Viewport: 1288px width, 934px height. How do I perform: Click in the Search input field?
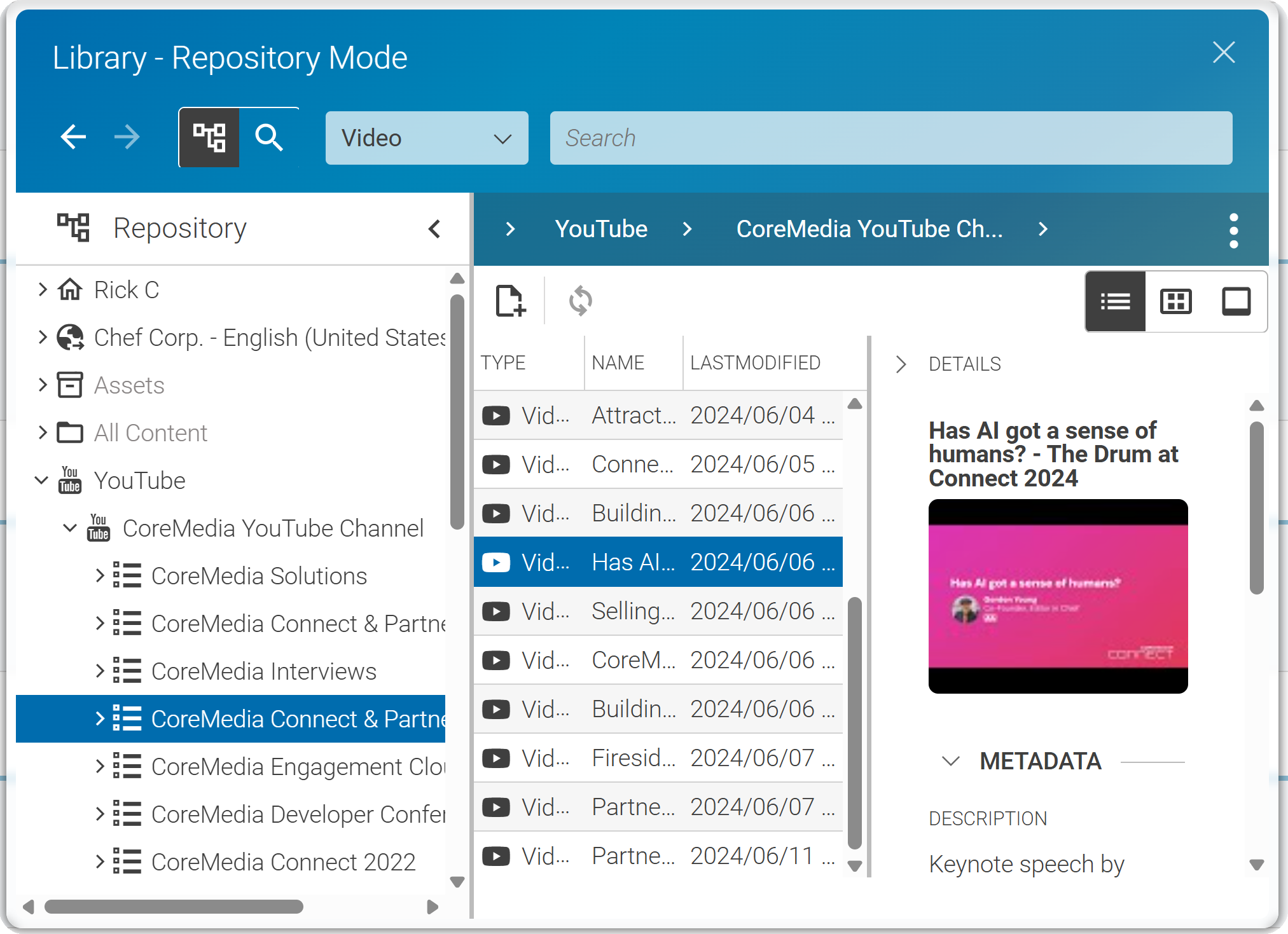[x=890, y=138]
